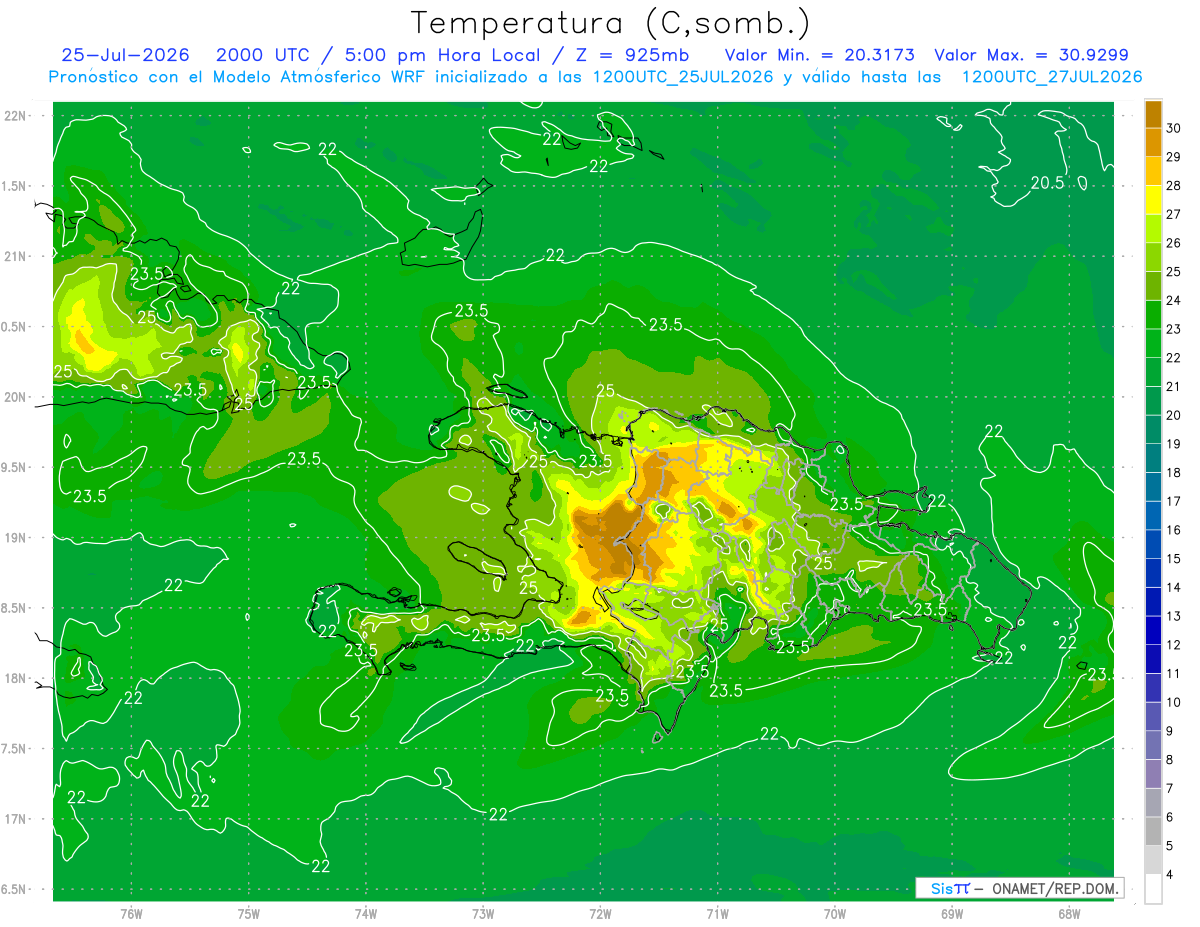Click the "70W" longitude axis label

[x=835, y=914]
